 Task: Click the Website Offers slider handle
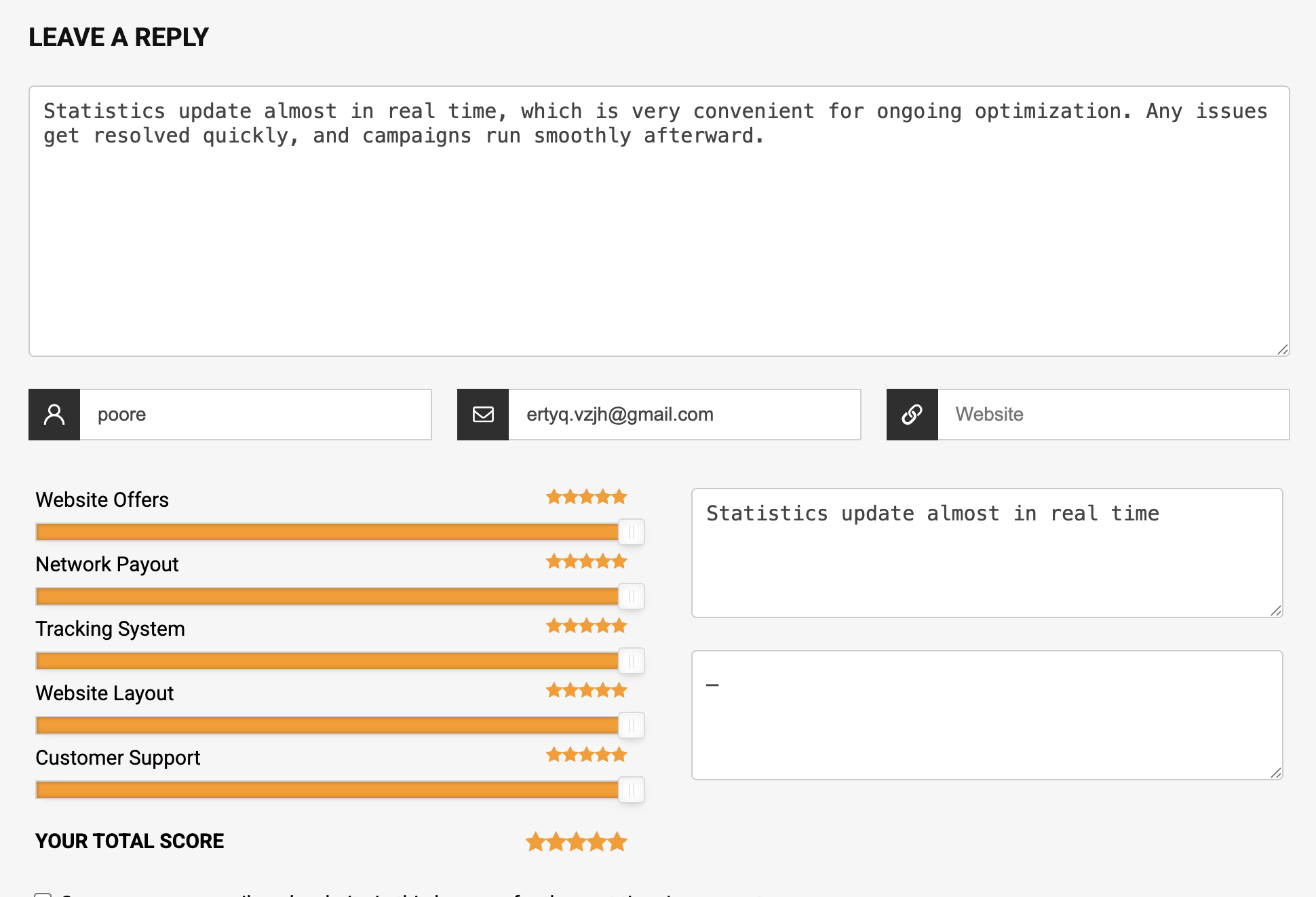(632, 532)
